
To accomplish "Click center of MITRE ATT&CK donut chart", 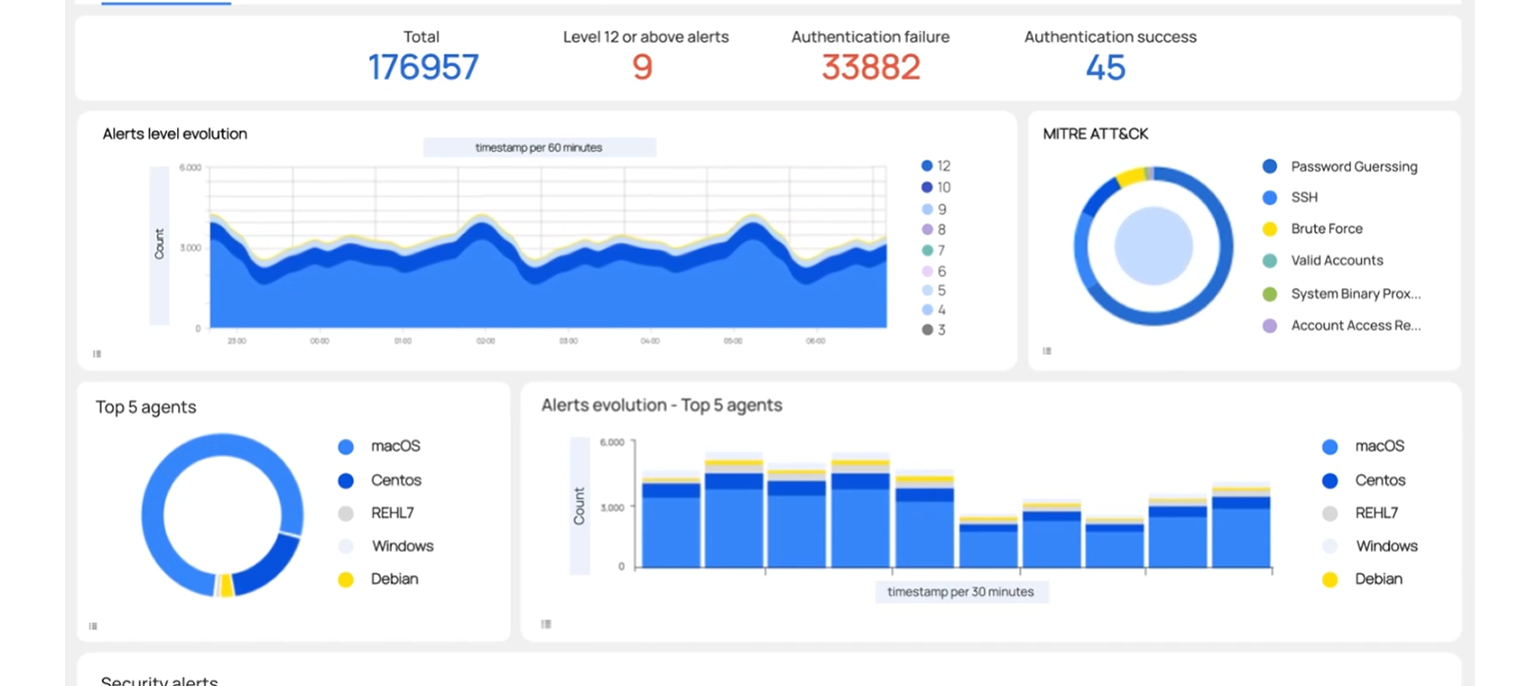I will point(1153,246).
